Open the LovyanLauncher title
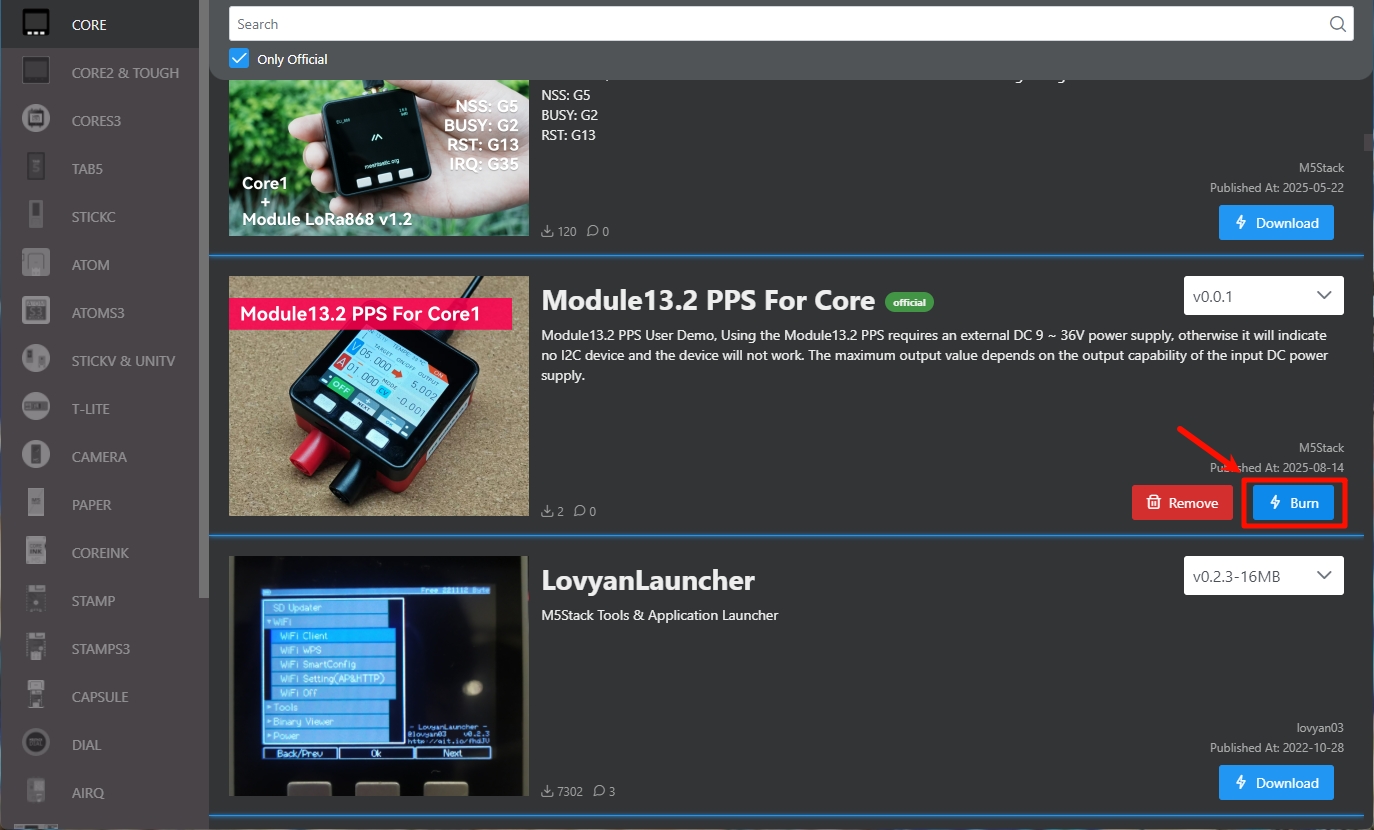Image resolution: width=1374 pixels, height=830 pixels. tap(648, 581)
